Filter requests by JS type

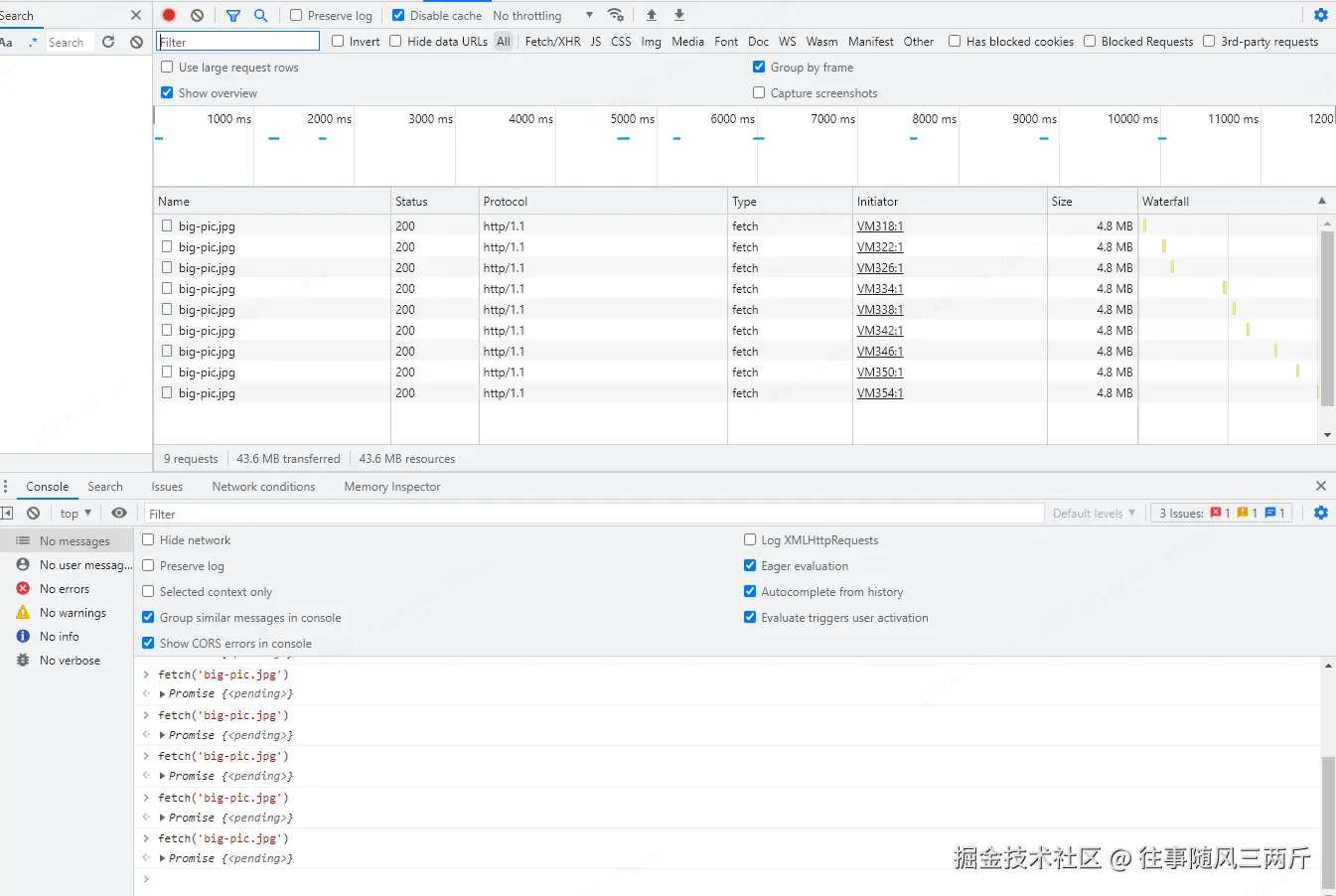[x=595, y=41]
